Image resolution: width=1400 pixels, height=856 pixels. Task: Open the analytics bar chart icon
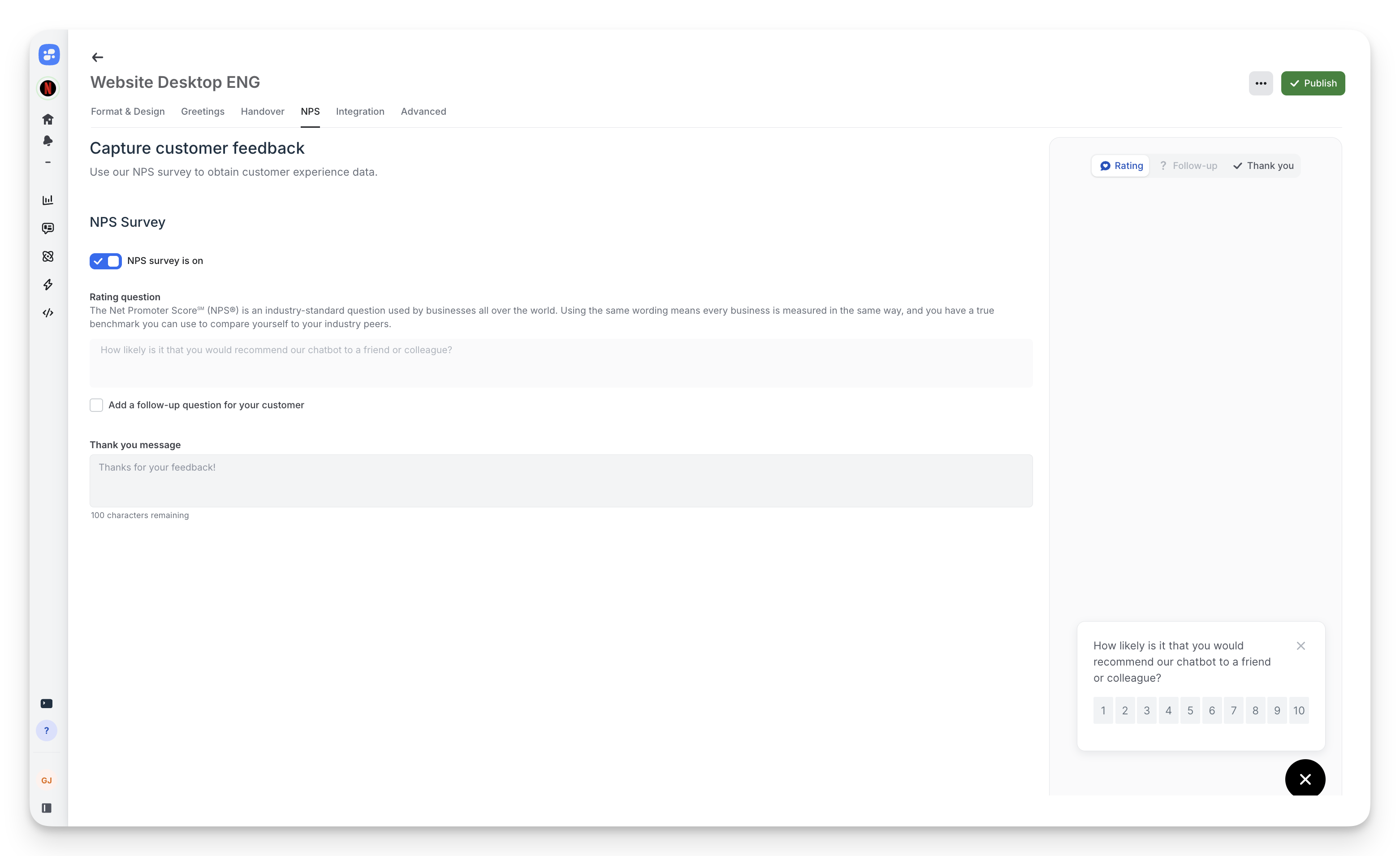click(x=48, y=200)
